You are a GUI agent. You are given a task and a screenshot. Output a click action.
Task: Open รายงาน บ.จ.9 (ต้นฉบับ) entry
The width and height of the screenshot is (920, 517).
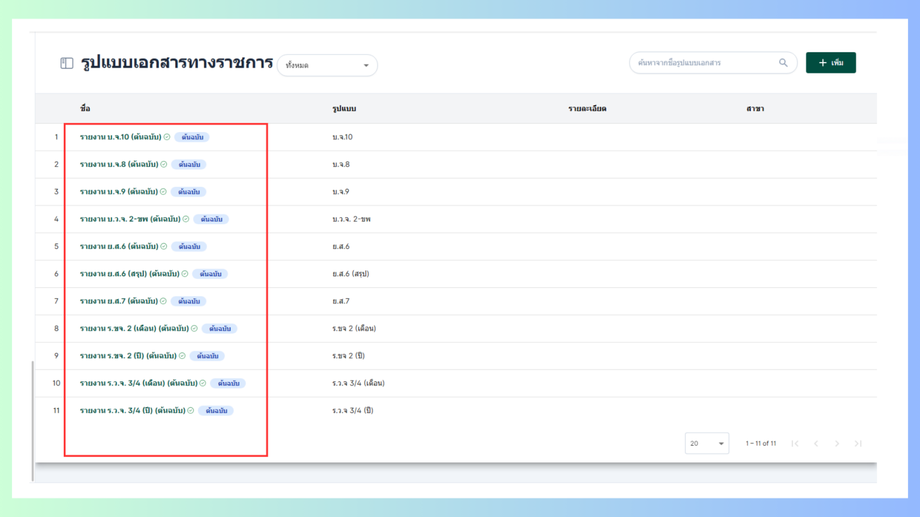[x=119, y=192]
